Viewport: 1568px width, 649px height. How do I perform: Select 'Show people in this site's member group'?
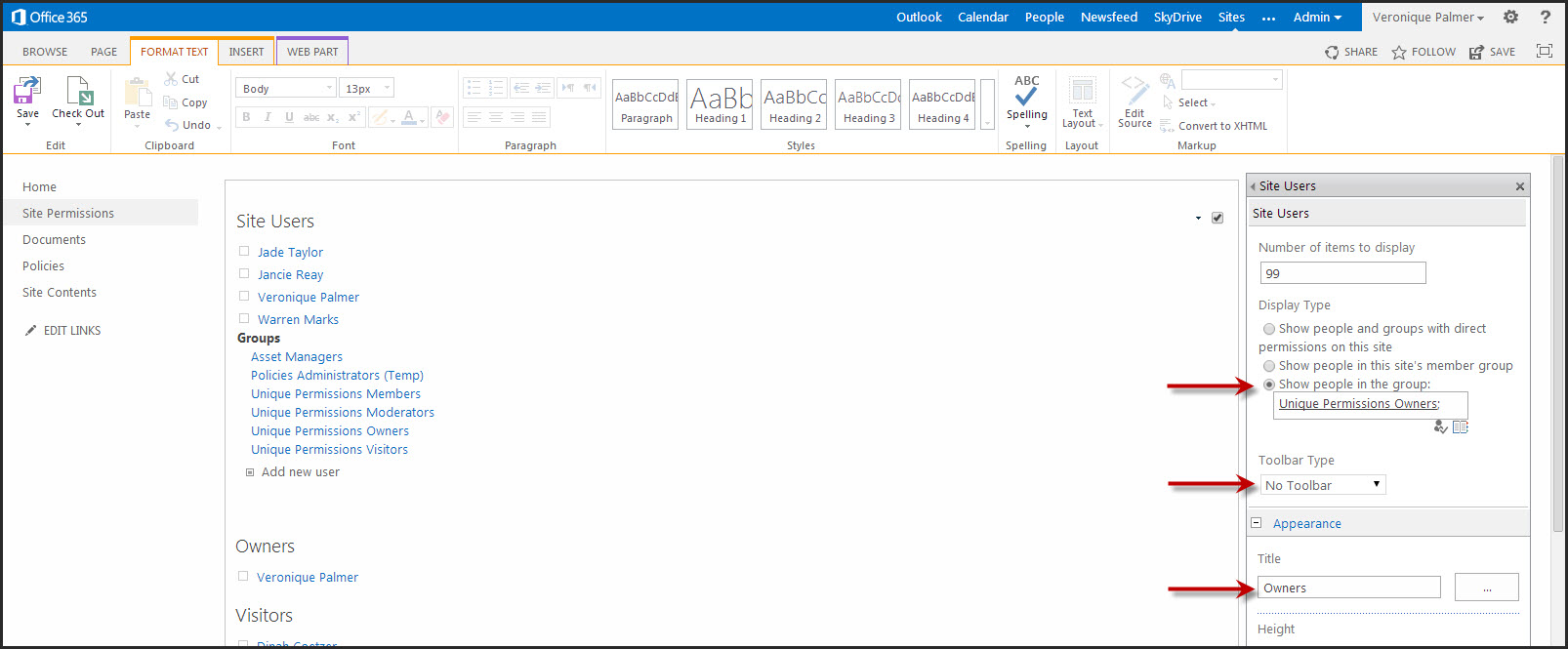click(1269, 366)
